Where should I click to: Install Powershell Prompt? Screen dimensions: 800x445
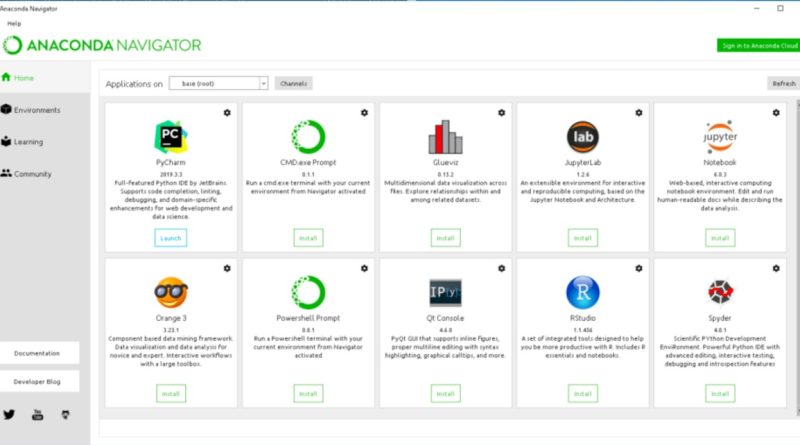tap(308, 393)
